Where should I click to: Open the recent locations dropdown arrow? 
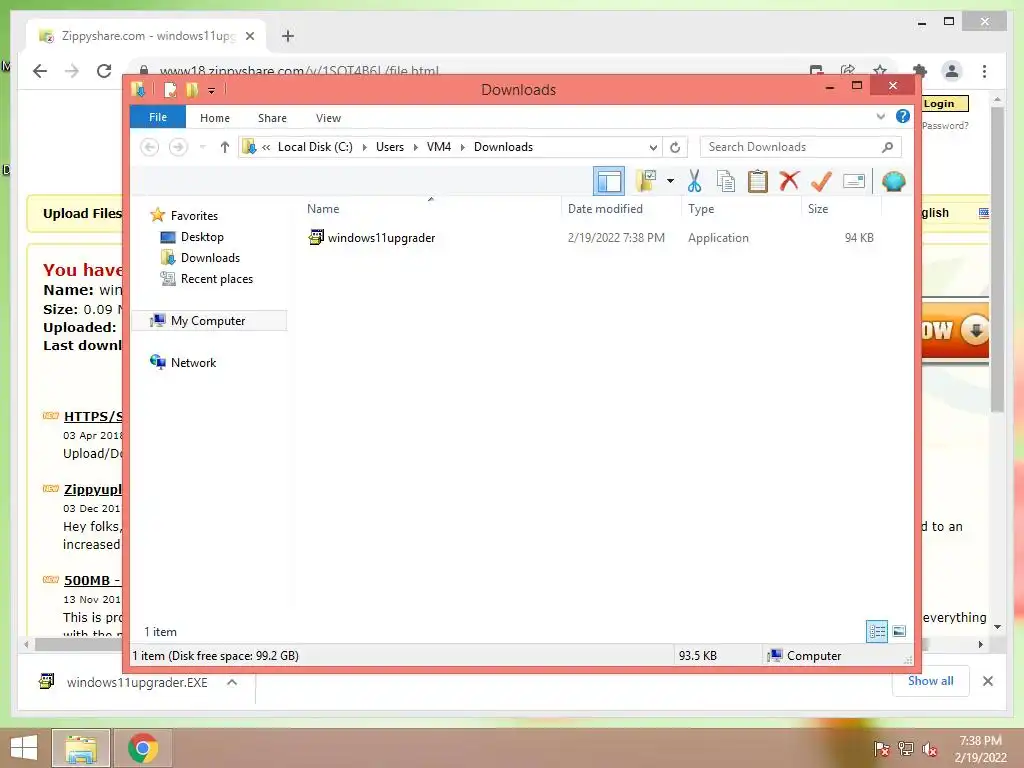pyautogui.click(x=202, y=147)
